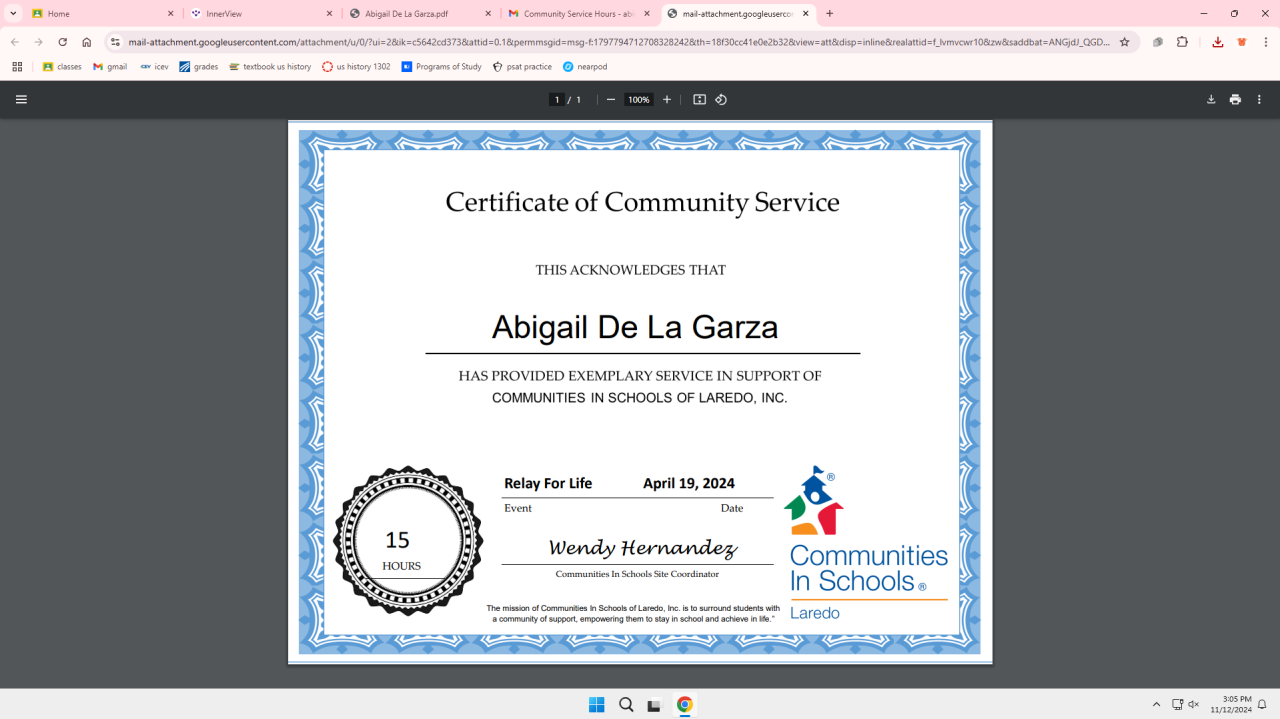Screen dimensions: 1280x719
Task: Zoom out with the minus button
Action: [611, 100]
